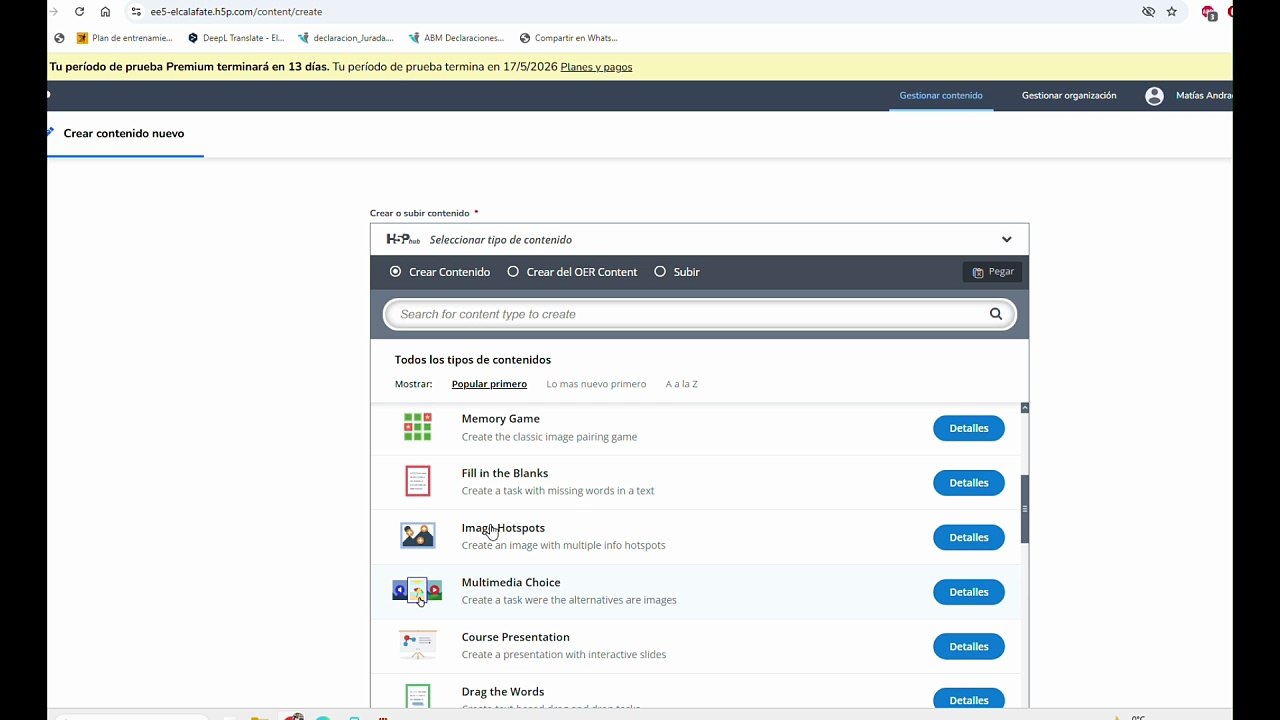Sort by Lo mas nuevo primero
The width and height of the screenshot is (1280, 720).
pos(596,384)
